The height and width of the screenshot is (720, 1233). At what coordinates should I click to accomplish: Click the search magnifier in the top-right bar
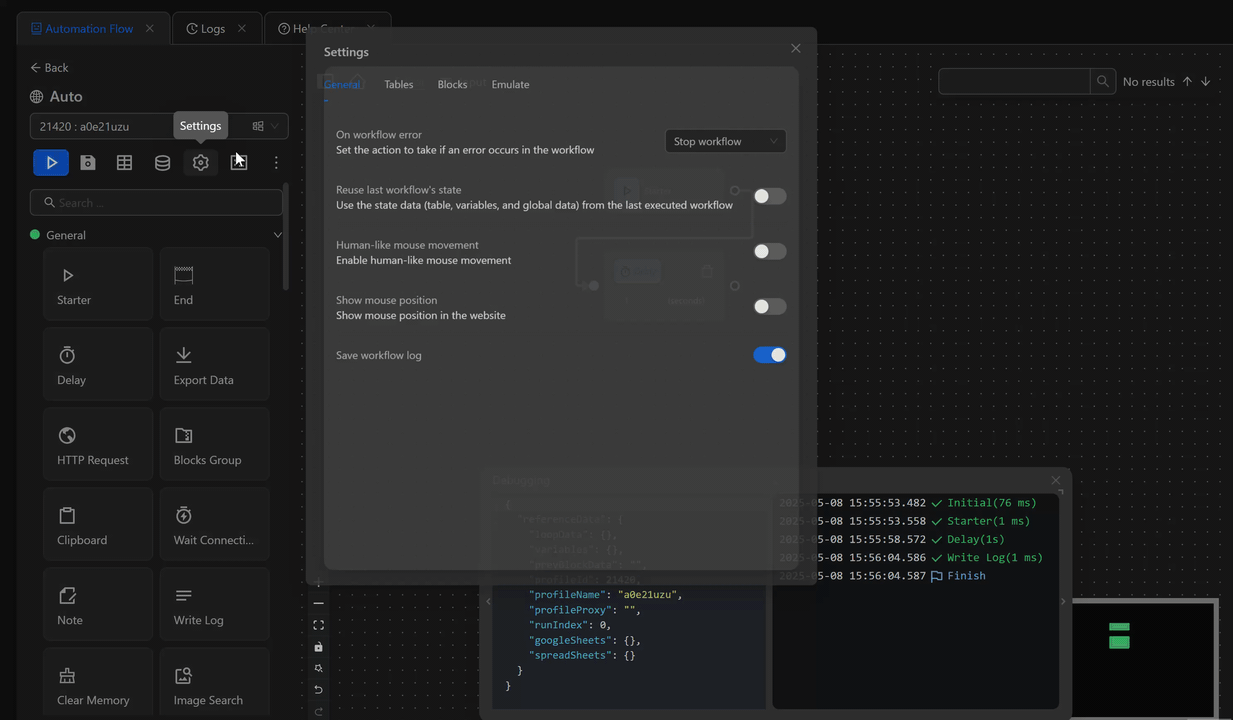(1102, 81)
